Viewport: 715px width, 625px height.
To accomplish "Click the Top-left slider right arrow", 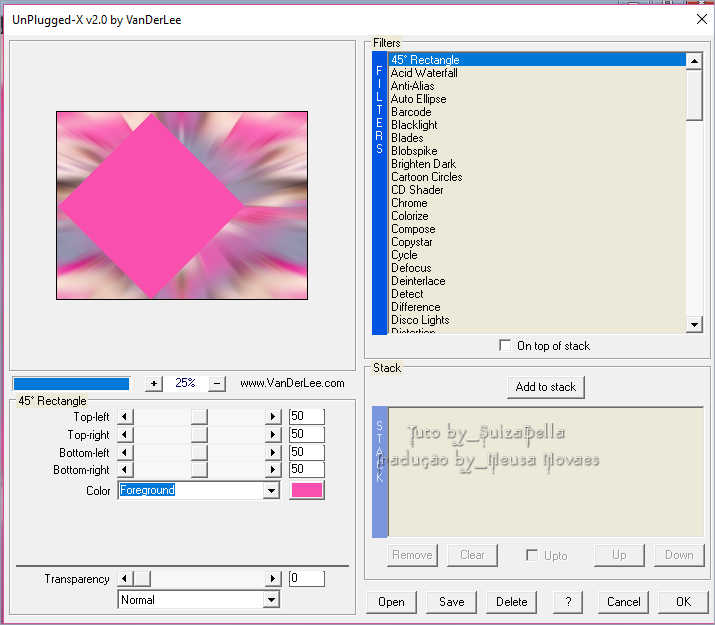I will pos(273,416).
